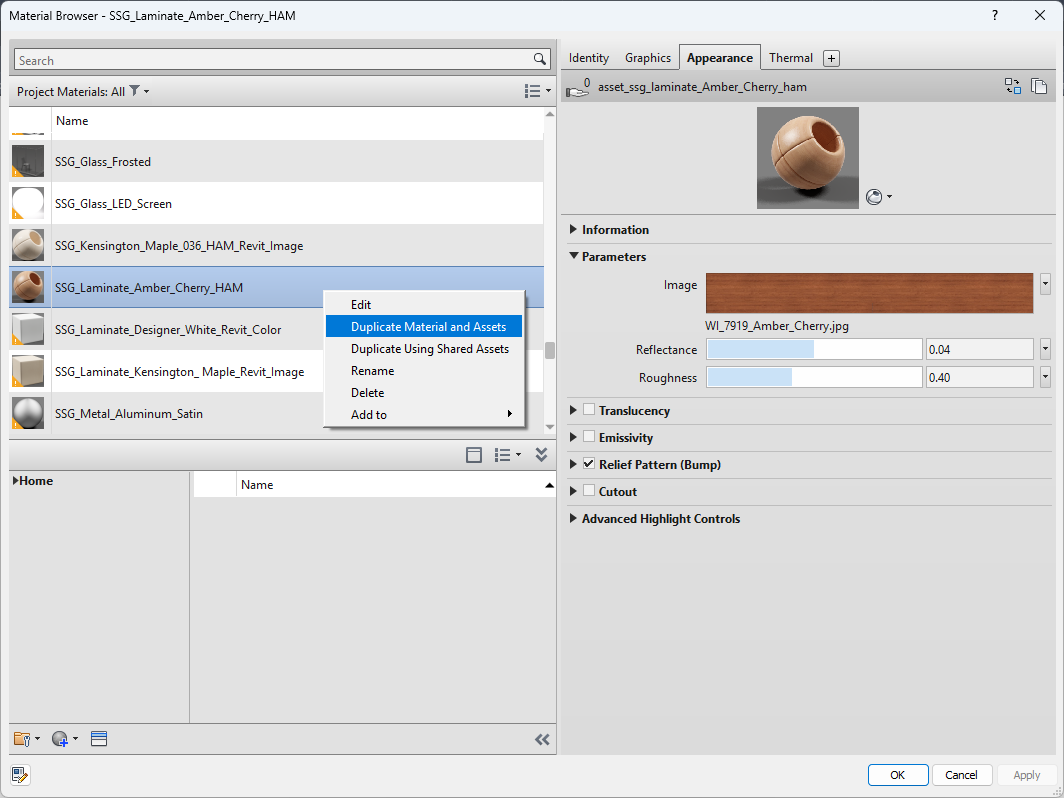Viewport: 1064px width, 798px height.
Task: Click the Duplicates This Asset icon
Action: tap(1039, 86)
